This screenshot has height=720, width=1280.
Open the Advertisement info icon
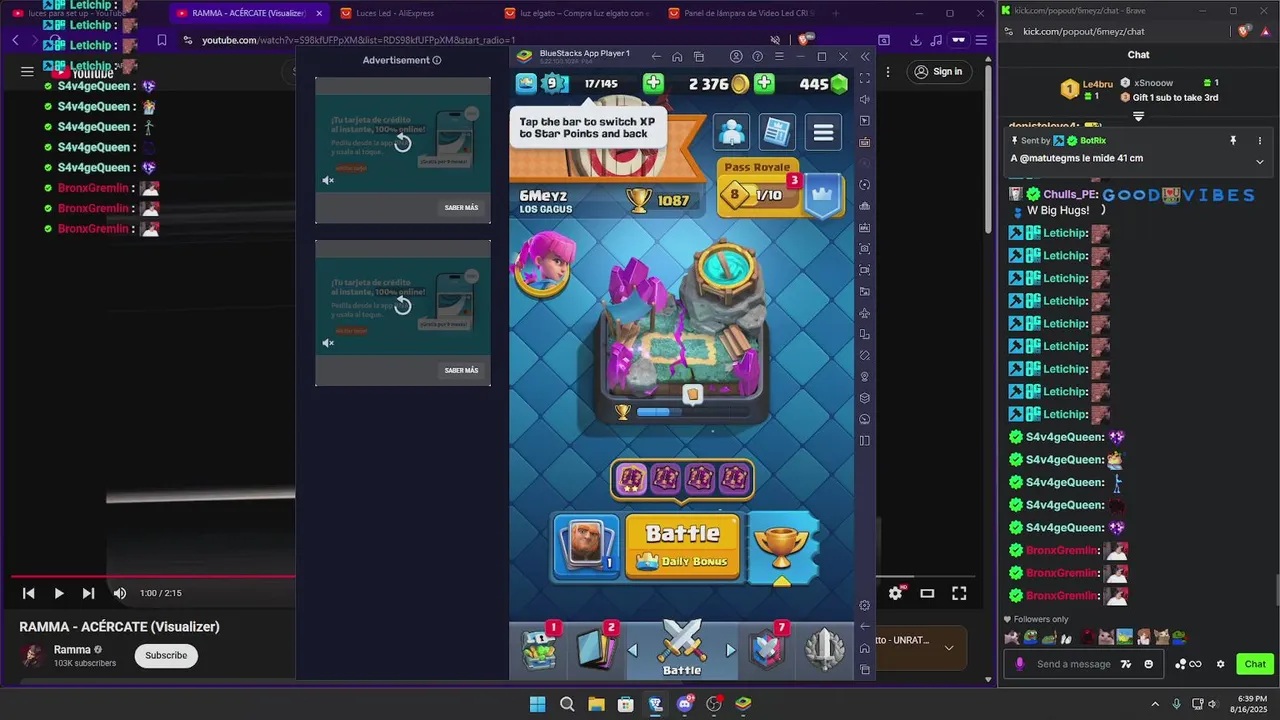437,60
